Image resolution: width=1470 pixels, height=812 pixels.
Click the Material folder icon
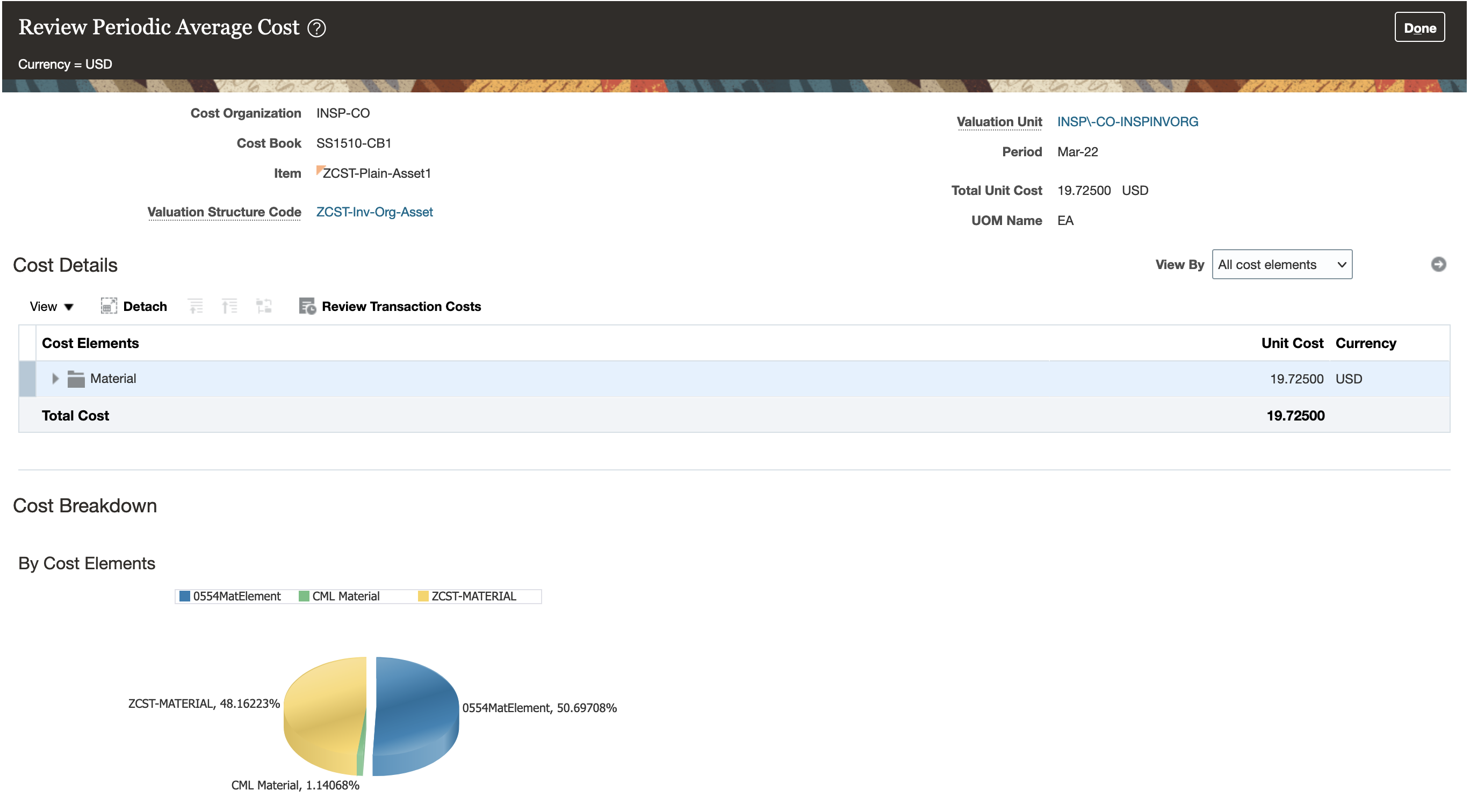tap(76, 379)
